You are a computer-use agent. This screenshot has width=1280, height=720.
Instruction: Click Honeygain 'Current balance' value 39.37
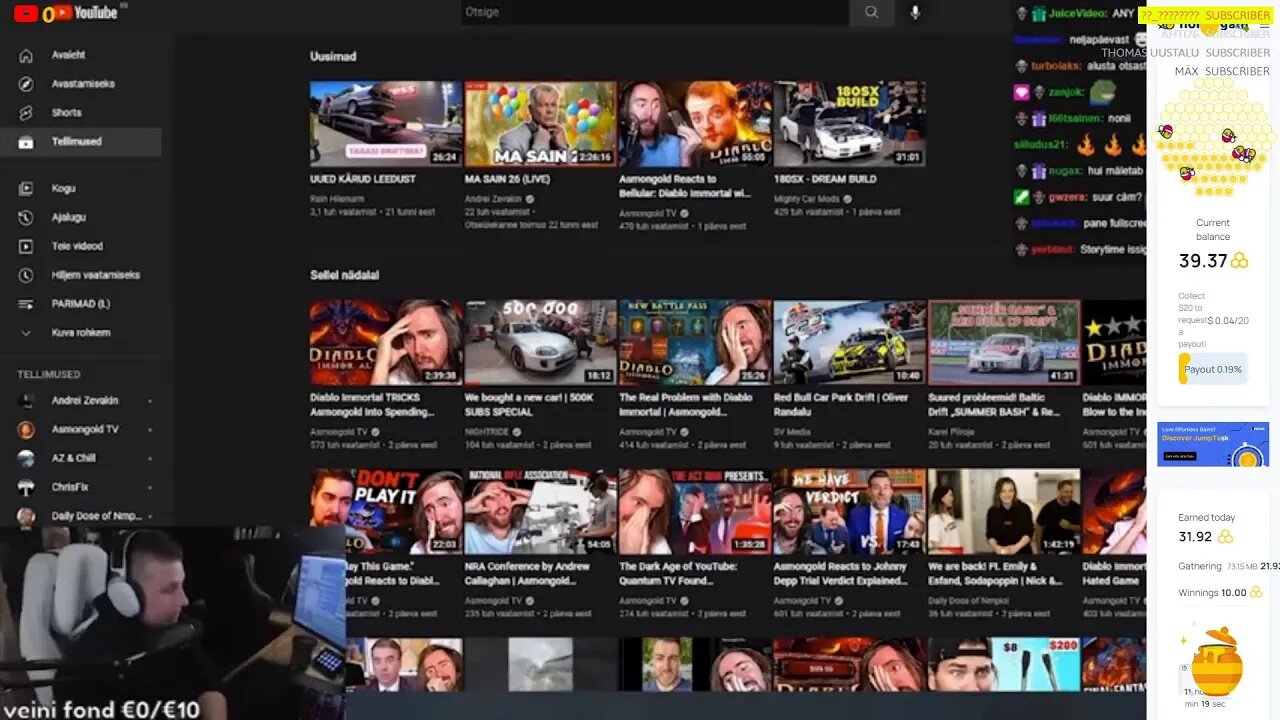click(1203, 261)
